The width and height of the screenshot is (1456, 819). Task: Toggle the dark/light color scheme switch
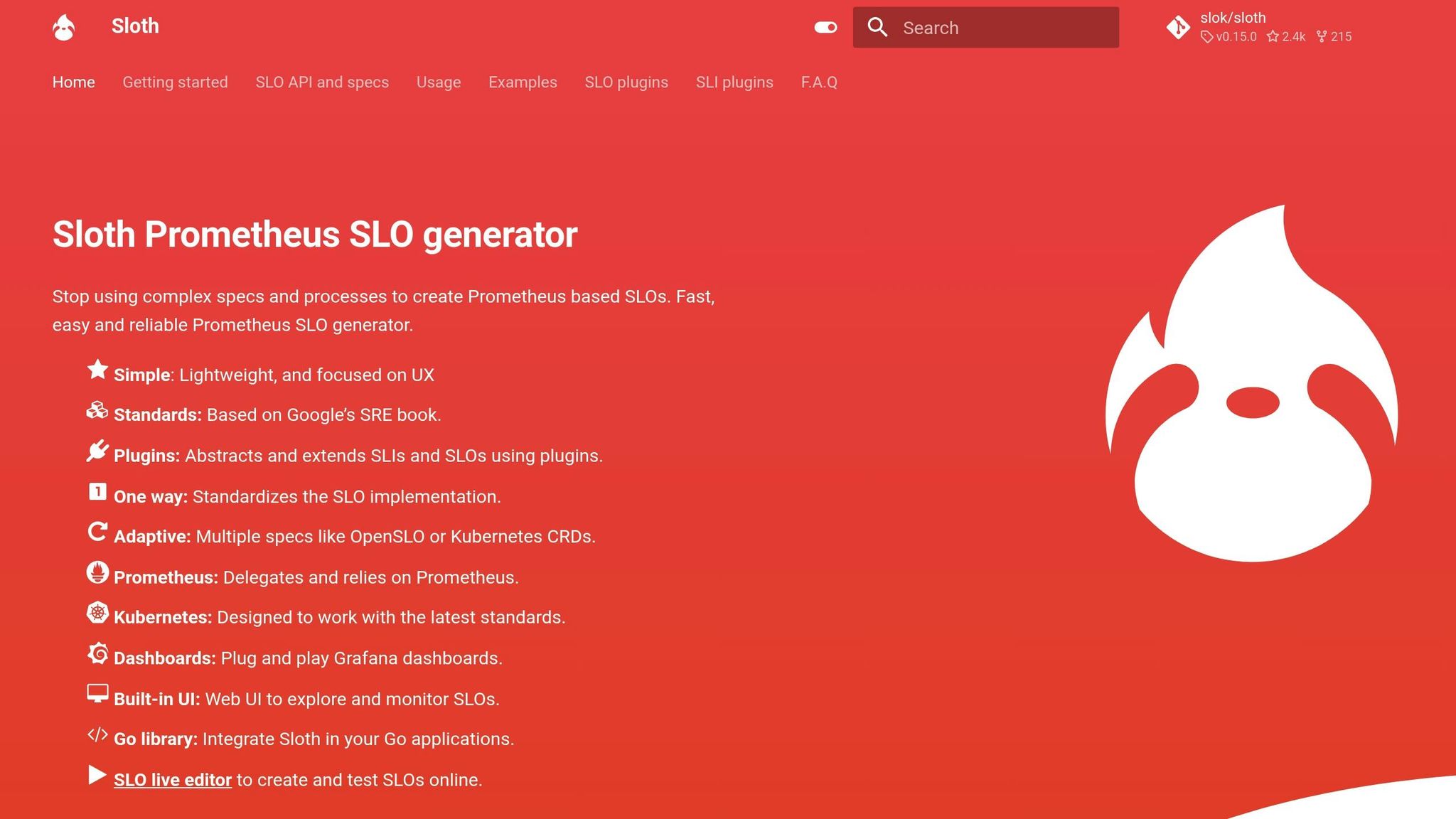pos(825,28)
